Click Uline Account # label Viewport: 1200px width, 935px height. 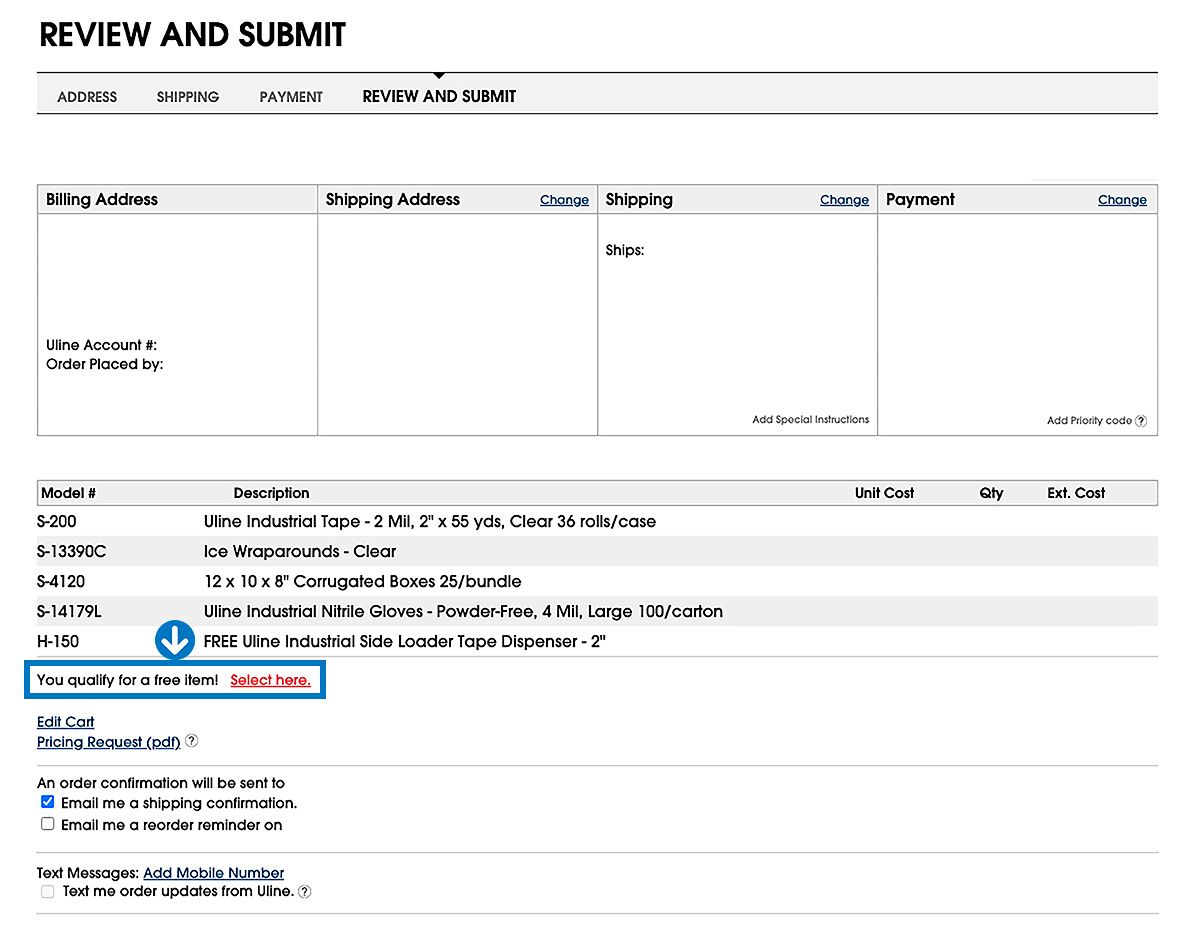point(101,345)
